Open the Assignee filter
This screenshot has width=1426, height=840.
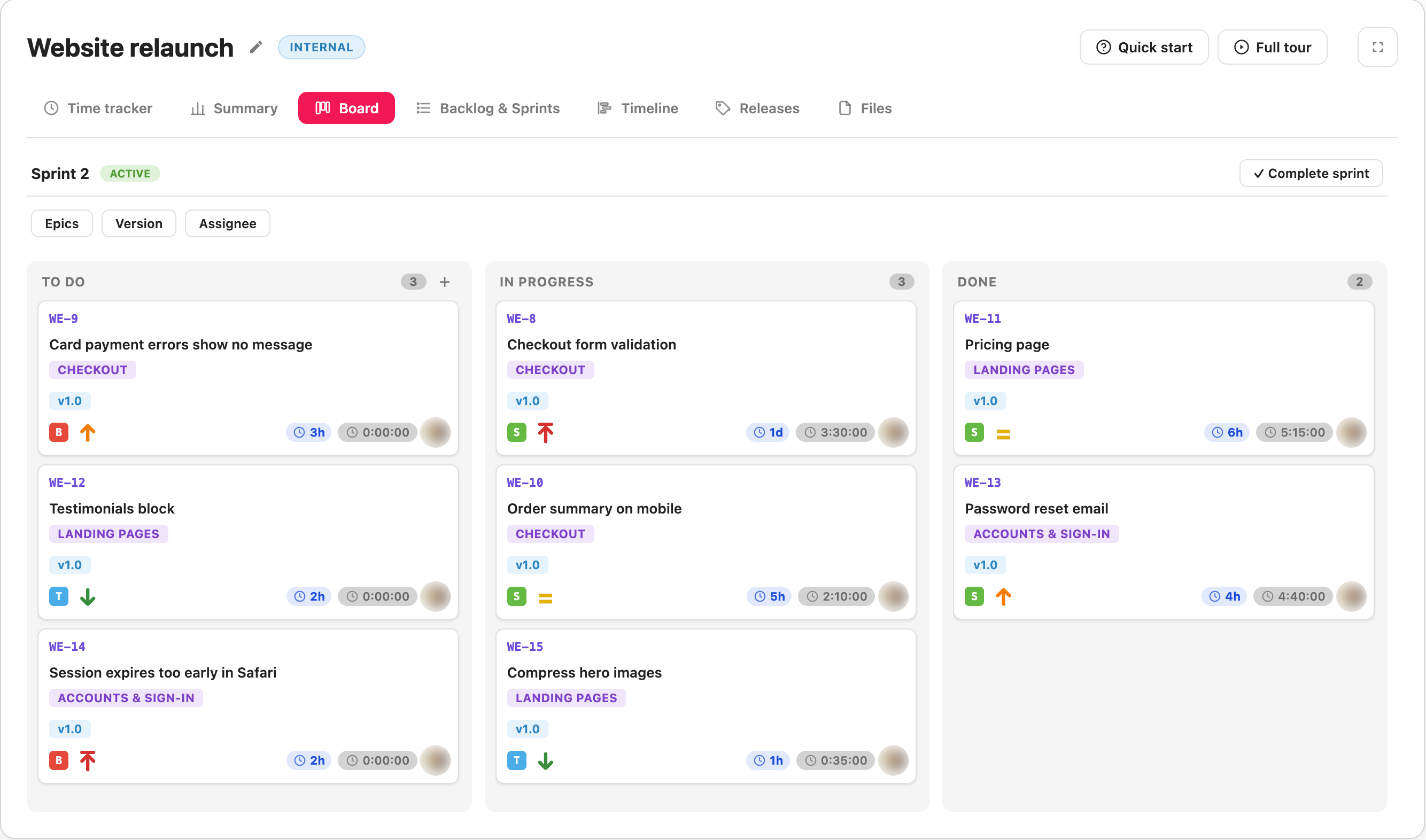coord(228,224)
